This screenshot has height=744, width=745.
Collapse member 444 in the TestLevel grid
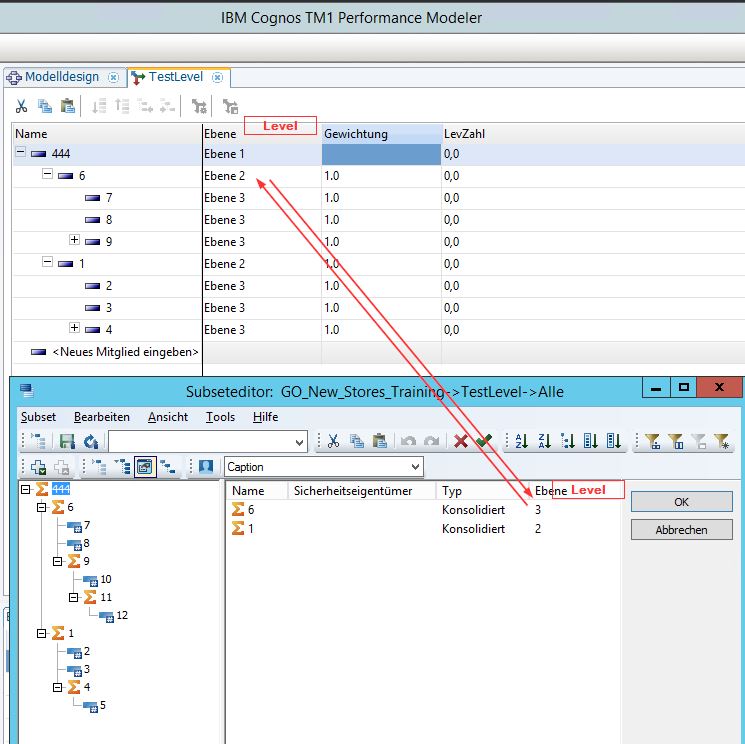pyautogui.click(x=20, y=152)
